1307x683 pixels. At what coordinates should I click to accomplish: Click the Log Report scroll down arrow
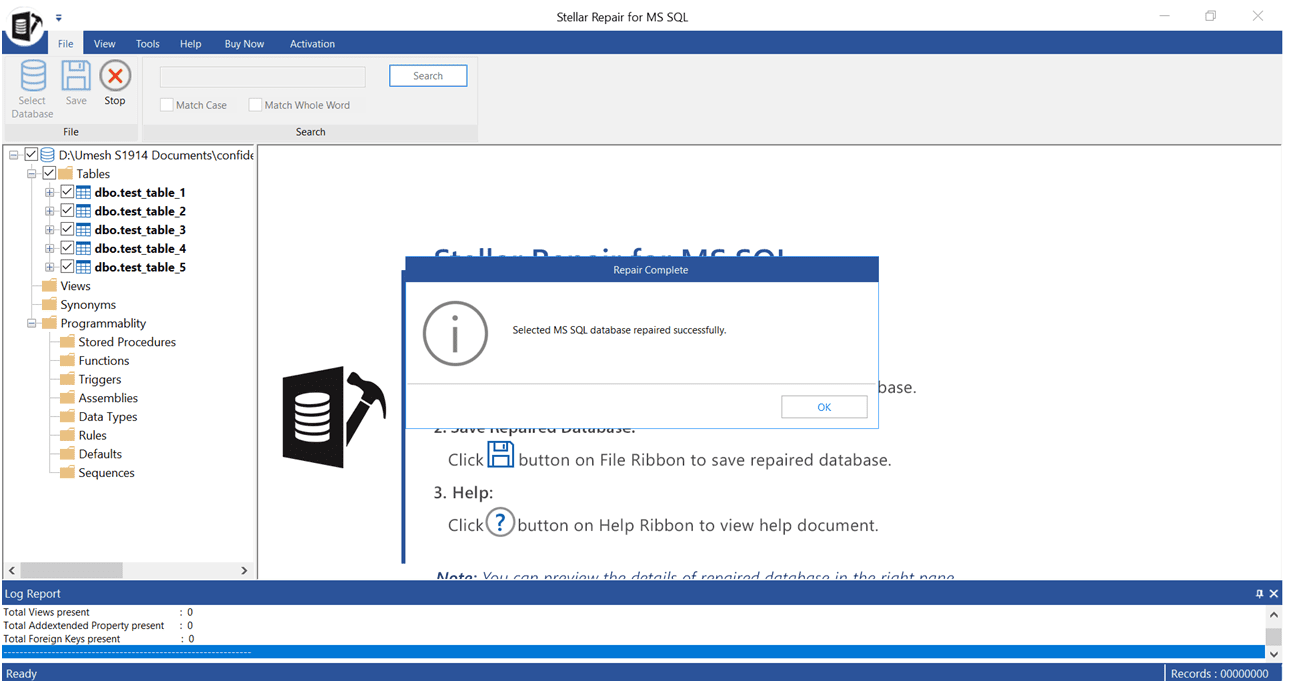(1273, 653)
